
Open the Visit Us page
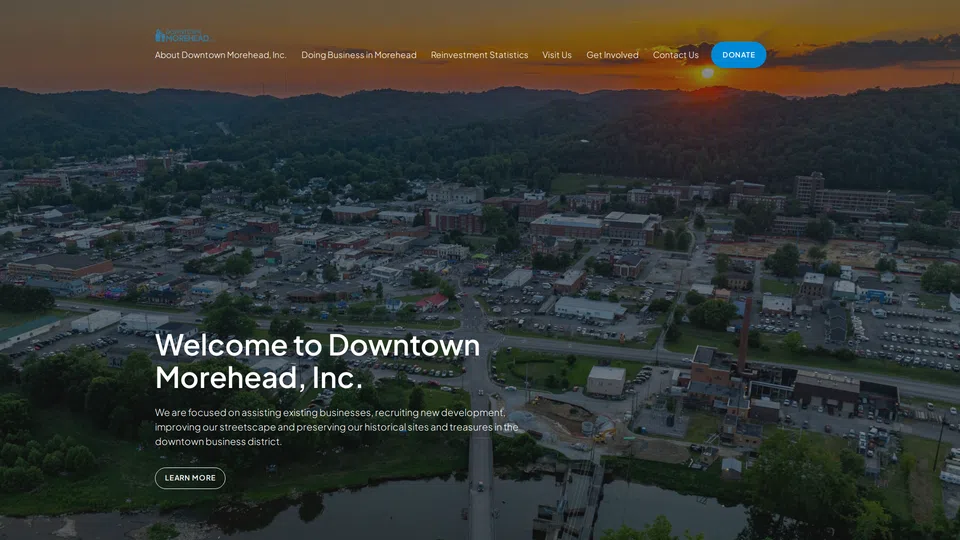point(557,55)
